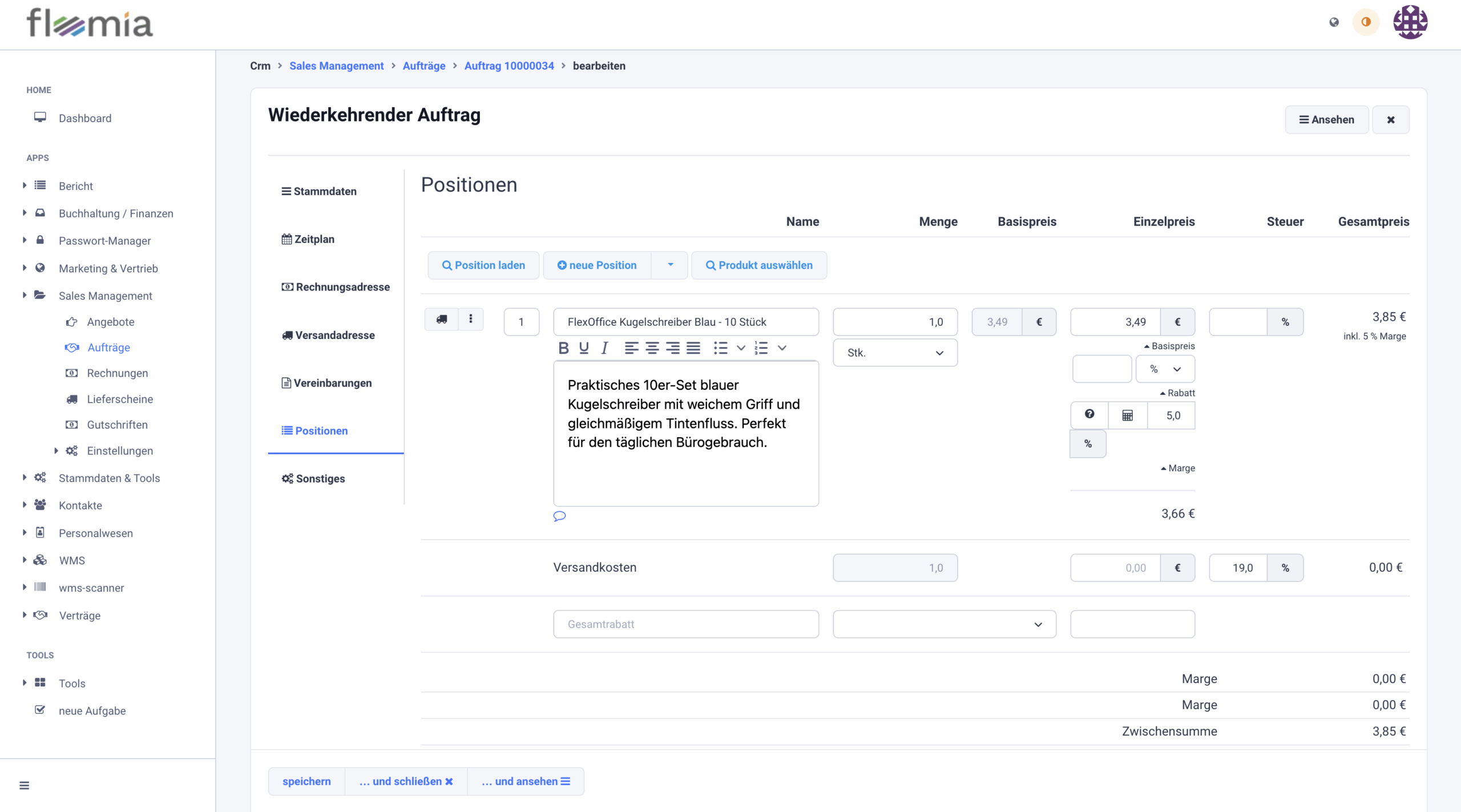This screenshot has height=812, width=1461.
Task: Open the Stk. unit dropdown
Action: (895, 353)
